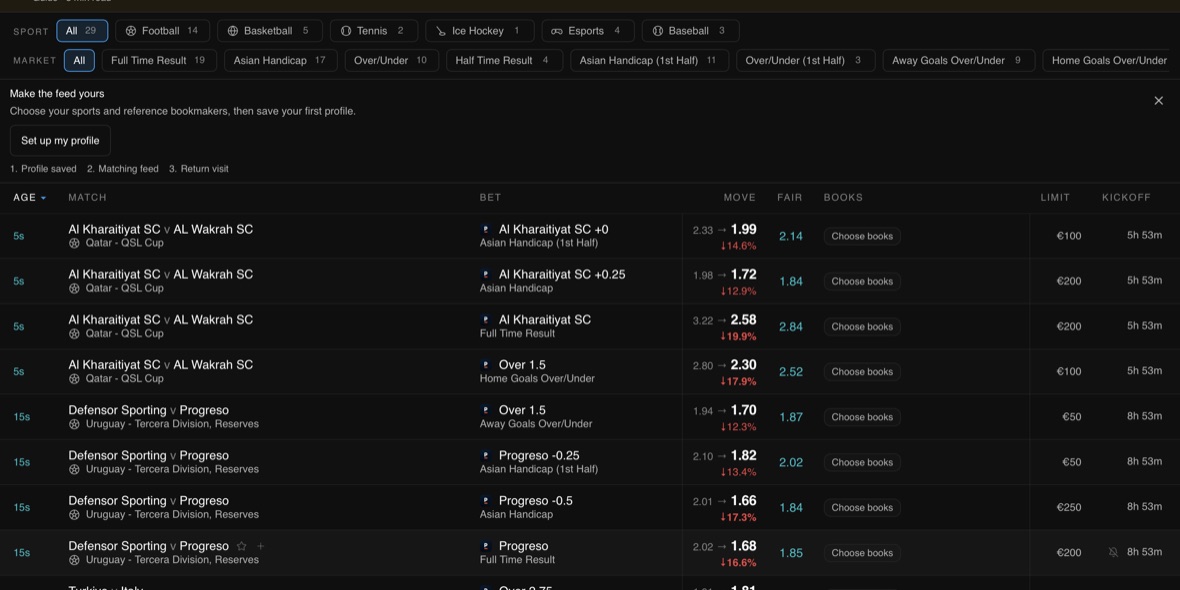Open the 'Set up my profile' button

60,141
